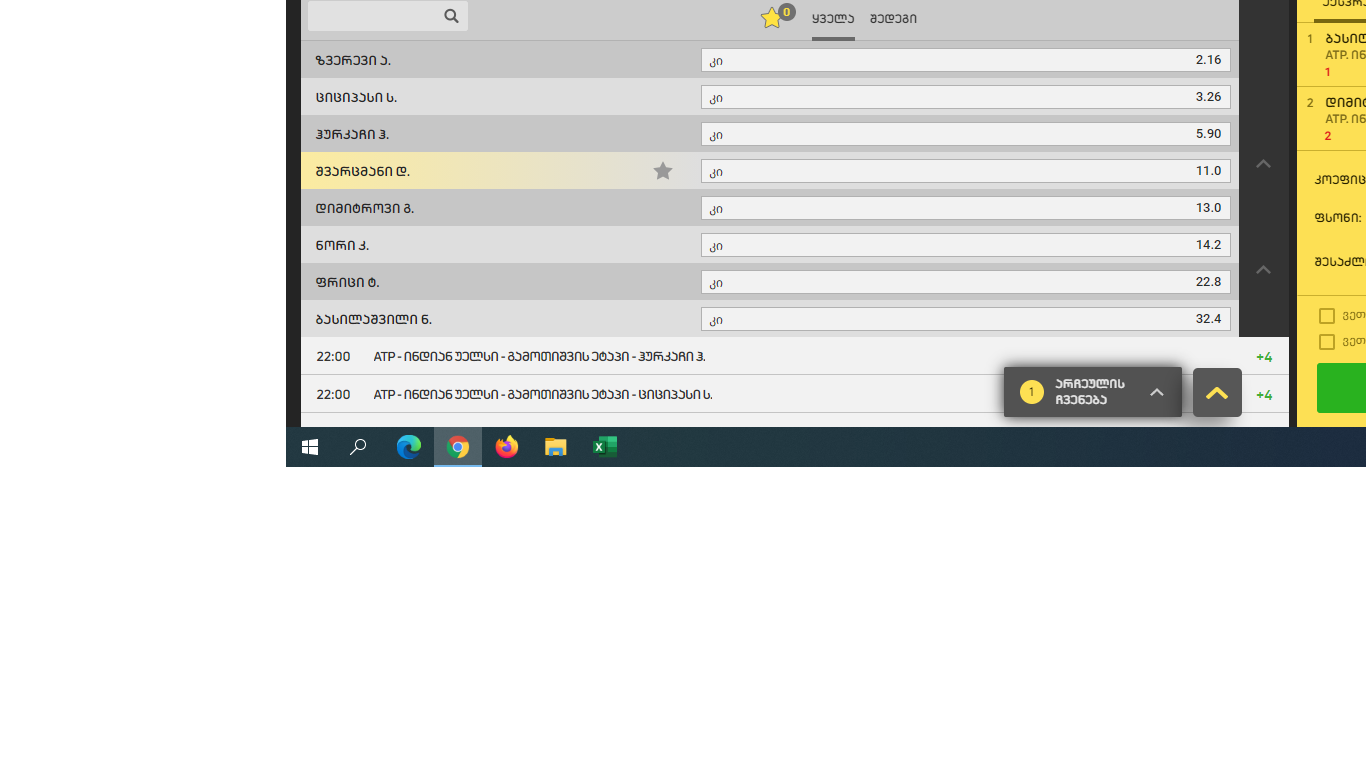Expand +4 markets on the ჰურკაჩი ჰ. event row
The image size is (1366, 768).
(x=1264, y=357)
